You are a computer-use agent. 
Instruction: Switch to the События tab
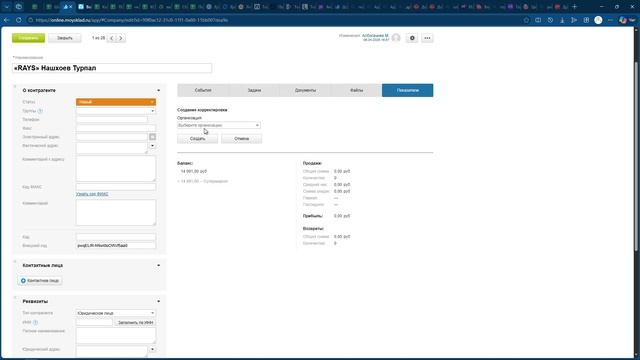click(203, 90)
